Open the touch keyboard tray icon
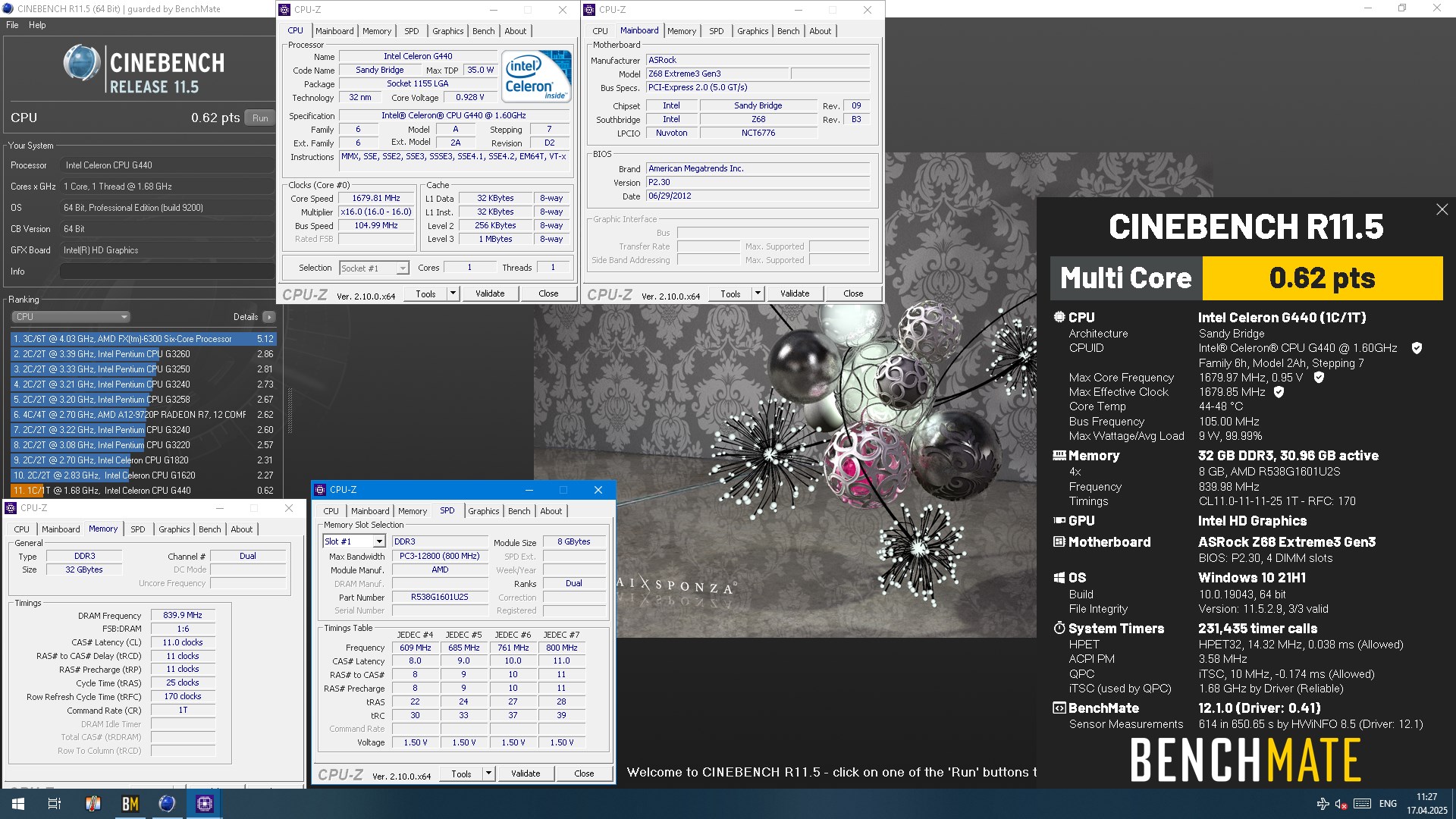Image resolution: width=1456 pixels, height=819 pixels. (1362, 804)
